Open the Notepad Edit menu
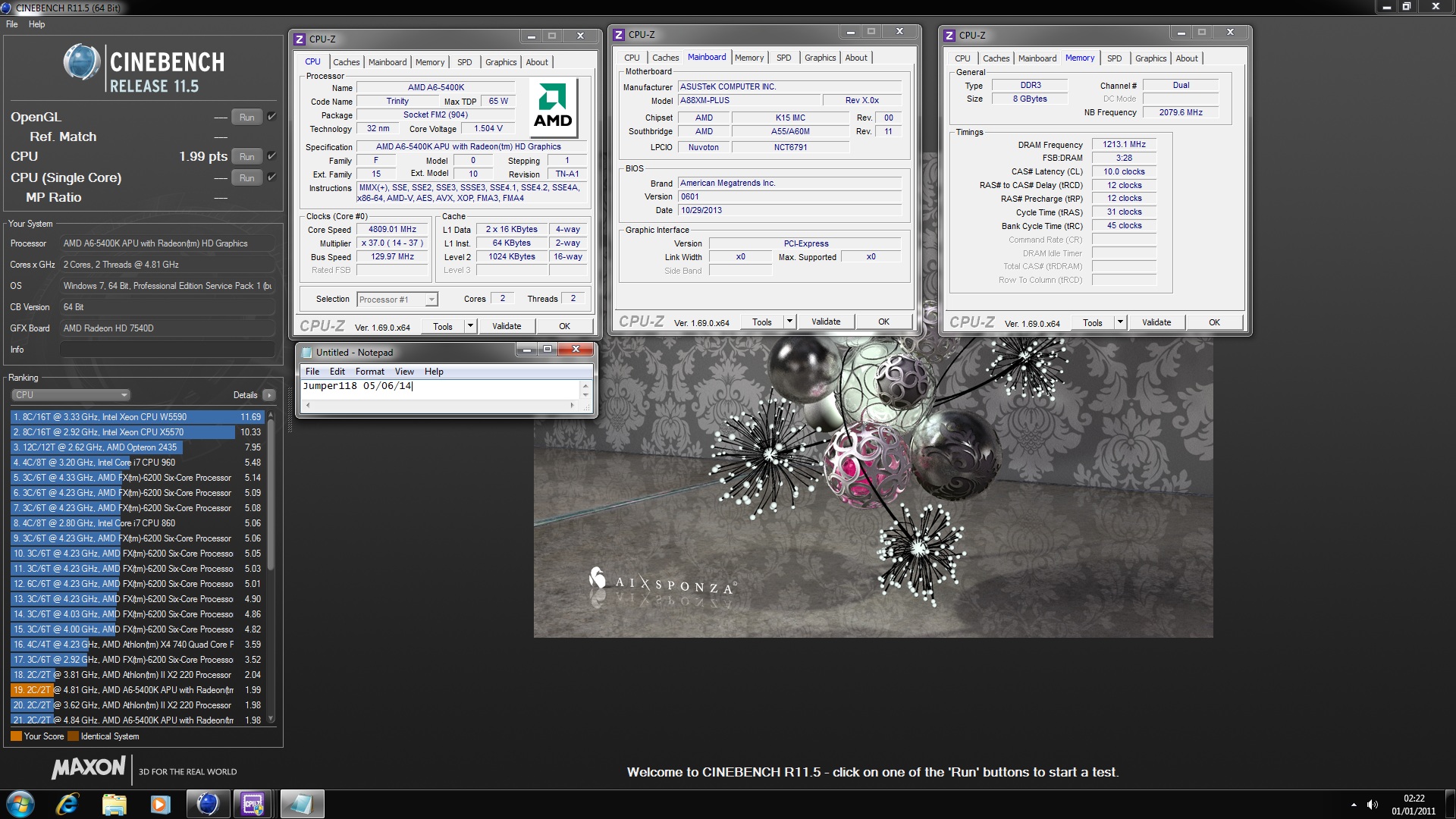The width and height of the screenshot is (1456, 819). pos(337,372)
